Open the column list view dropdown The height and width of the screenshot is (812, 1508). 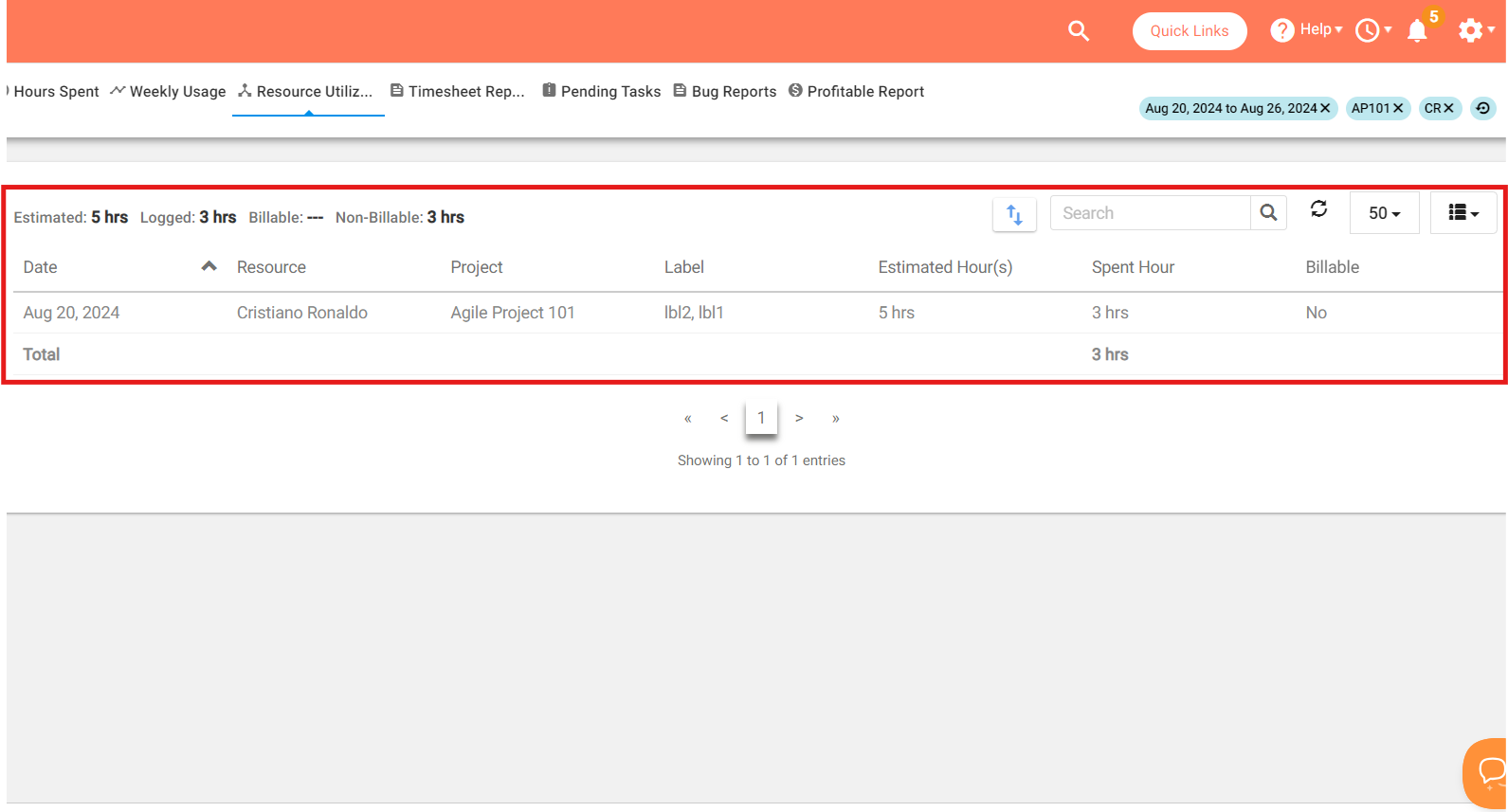[1463, 213]
